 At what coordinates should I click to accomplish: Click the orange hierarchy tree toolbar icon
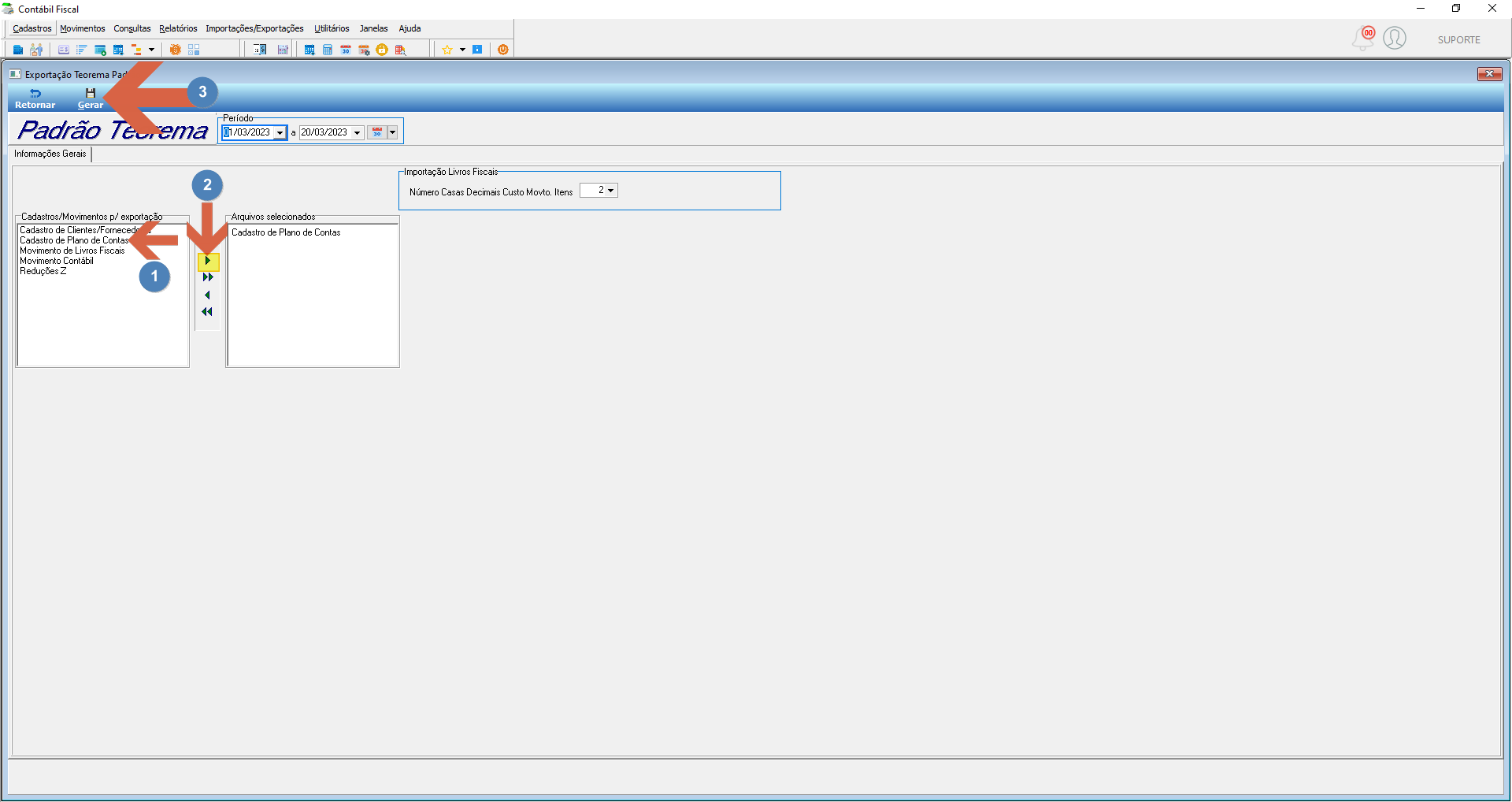point(136,50)
